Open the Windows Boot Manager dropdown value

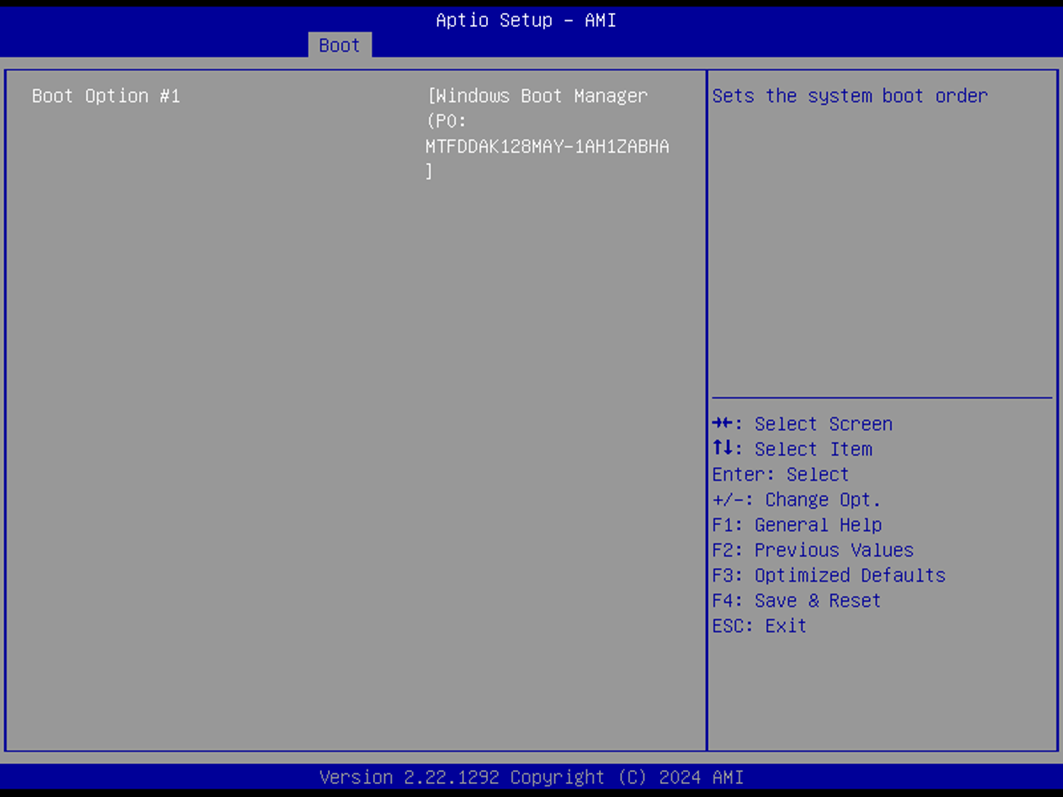tap(537, 96)
